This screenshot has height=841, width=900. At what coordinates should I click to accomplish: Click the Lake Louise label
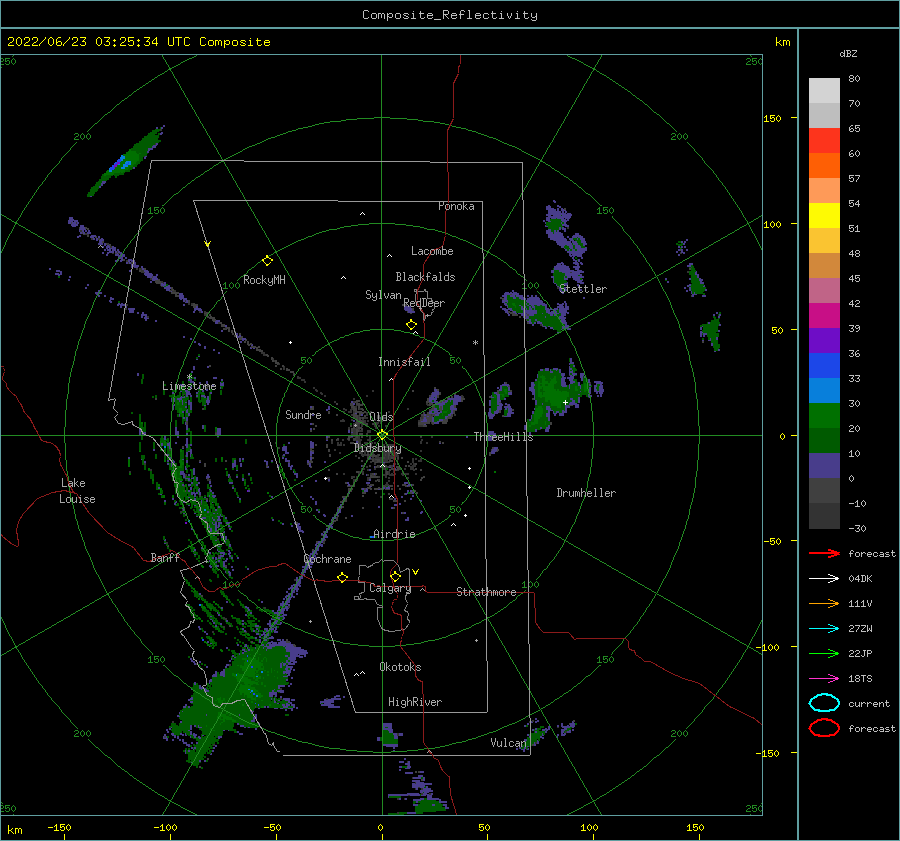(x=77, y=491)
